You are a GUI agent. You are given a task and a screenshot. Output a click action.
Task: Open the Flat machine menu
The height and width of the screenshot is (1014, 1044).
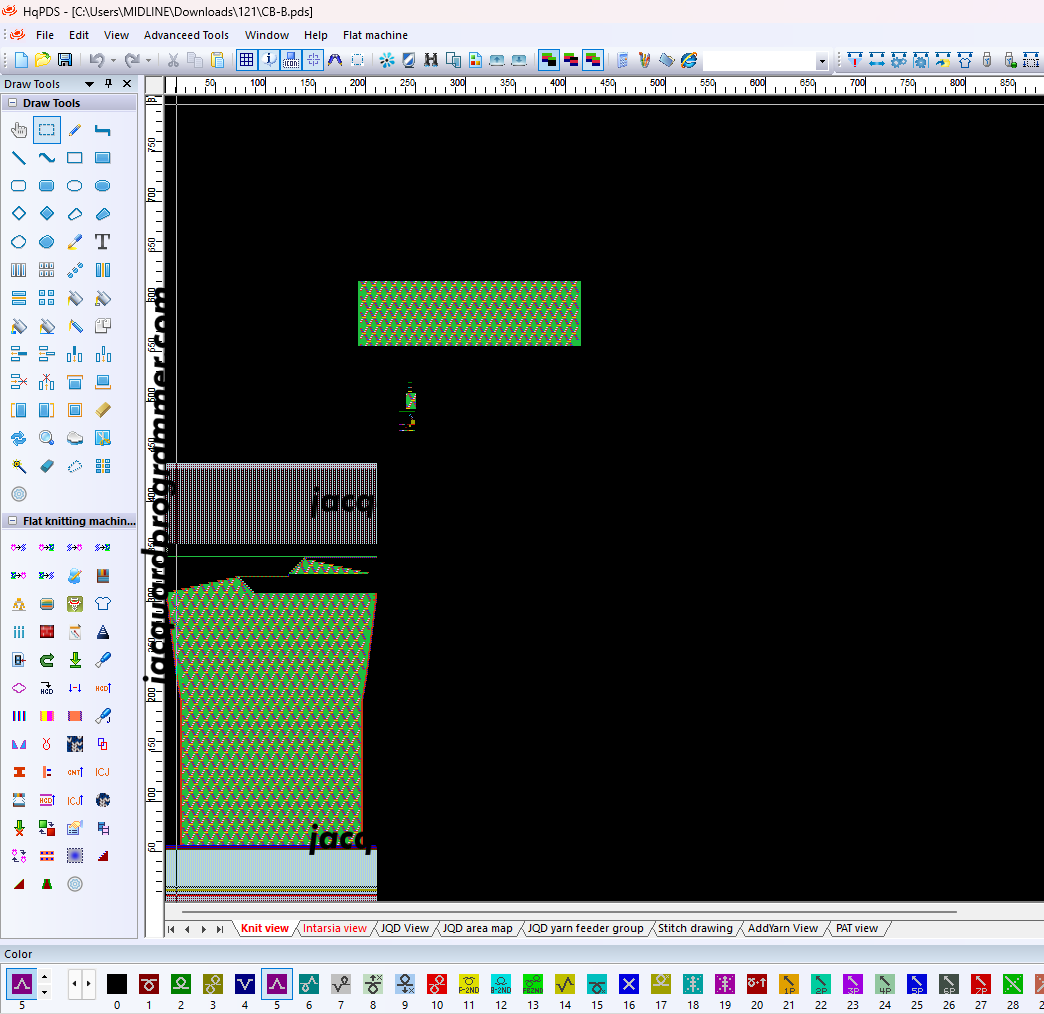pyautogui.click(x=375, y=35)
